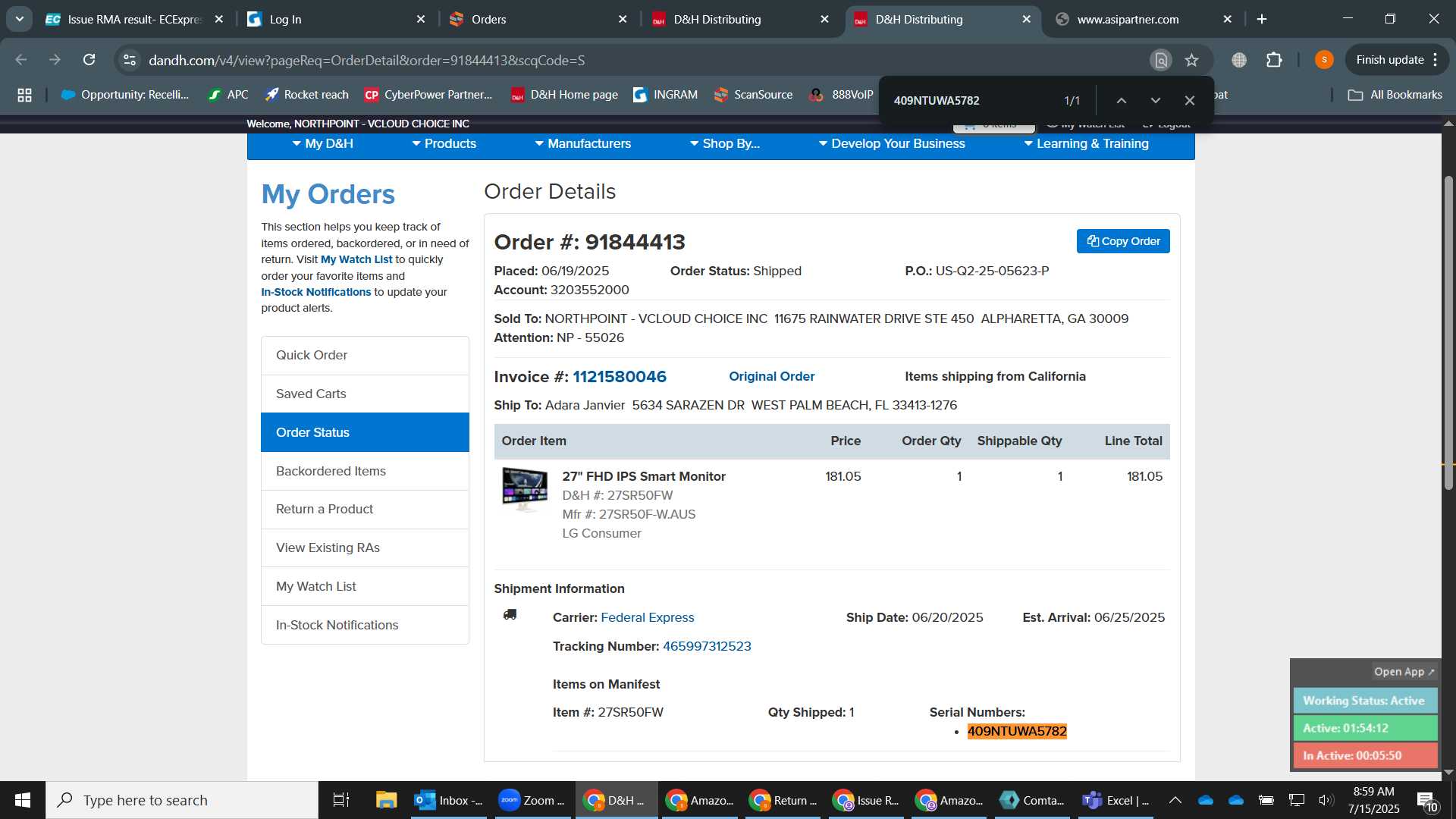This screenshot has width=1456, height=819.
Task: Open View Existing RAs in the sidebar
Action: (x=365, y=548)
